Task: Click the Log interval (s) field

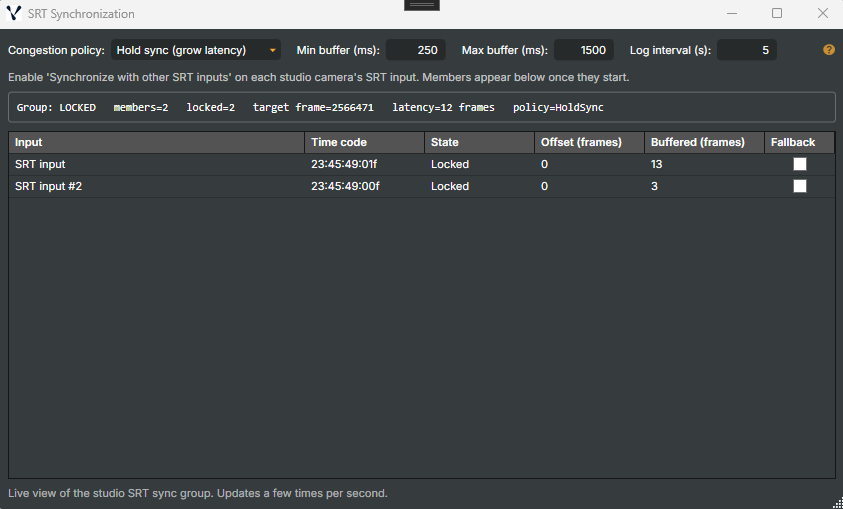Action: tap(747, 50)
